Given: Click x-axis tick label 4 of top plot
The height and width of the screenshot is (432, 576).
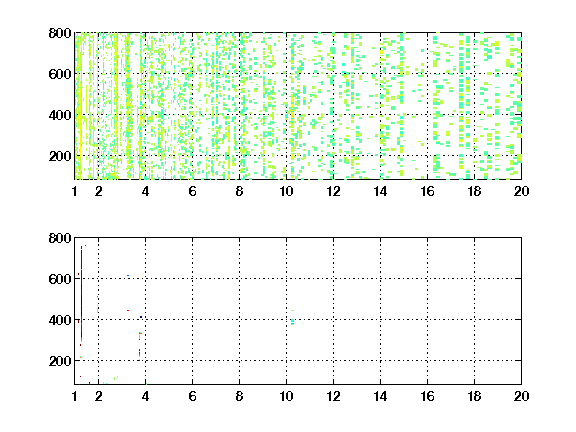Looking at the screenshot, I should pyautogui.click(x=145, y=191).
